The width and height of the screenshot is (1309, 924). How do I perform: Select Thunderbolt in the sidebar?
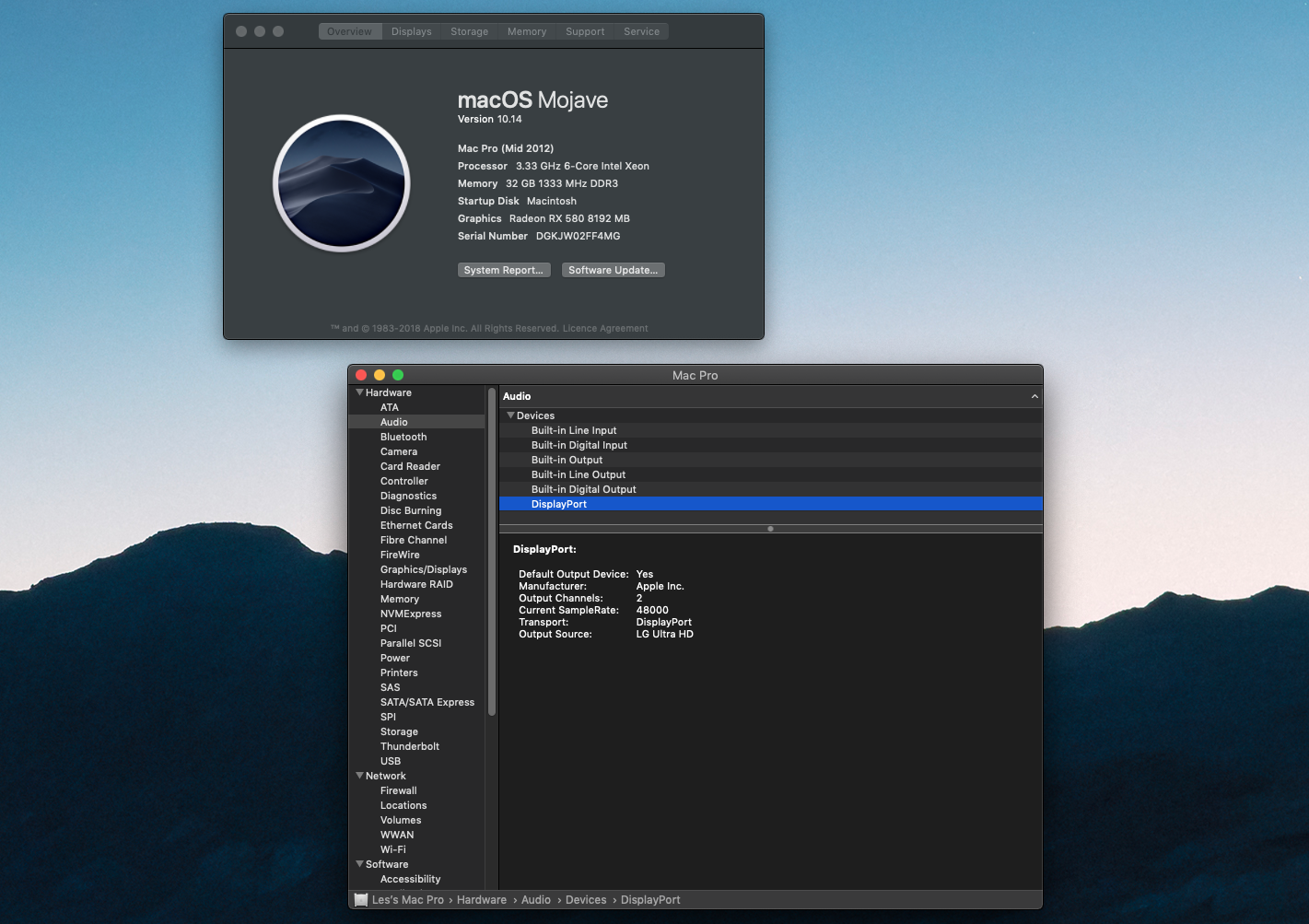[416, 746]
